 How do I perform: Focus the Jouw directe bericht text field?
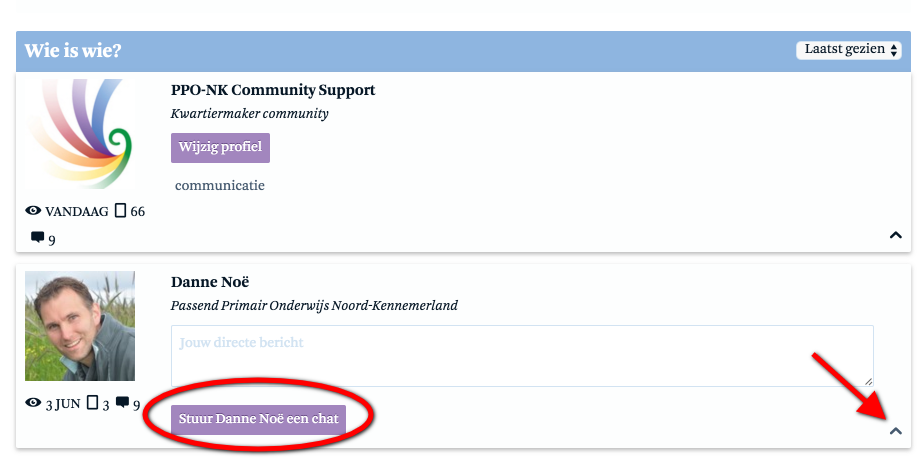pos(522,356)
